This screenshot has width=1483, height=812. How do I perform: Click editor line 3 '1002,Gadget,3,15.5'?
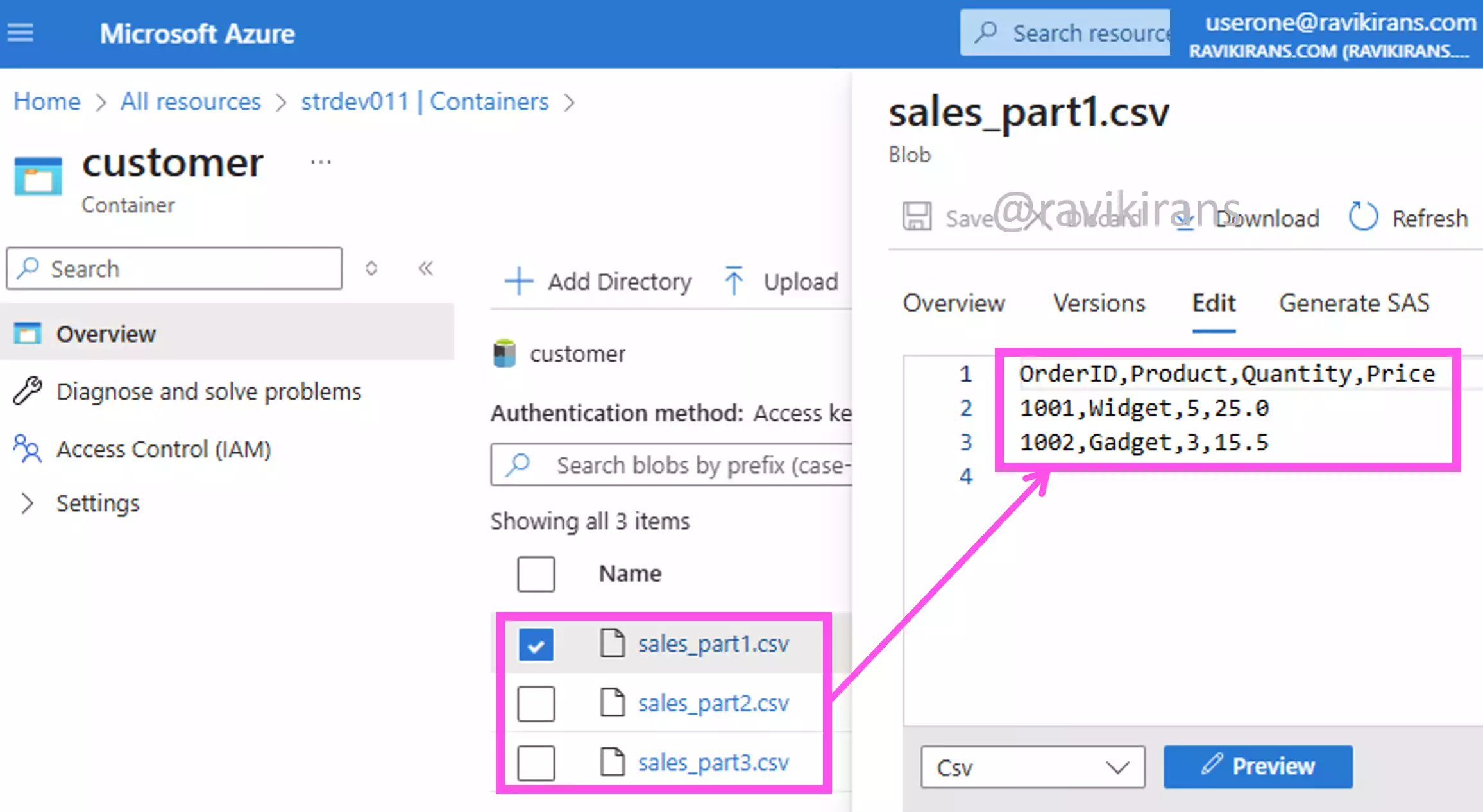(x=1144, y=442)
